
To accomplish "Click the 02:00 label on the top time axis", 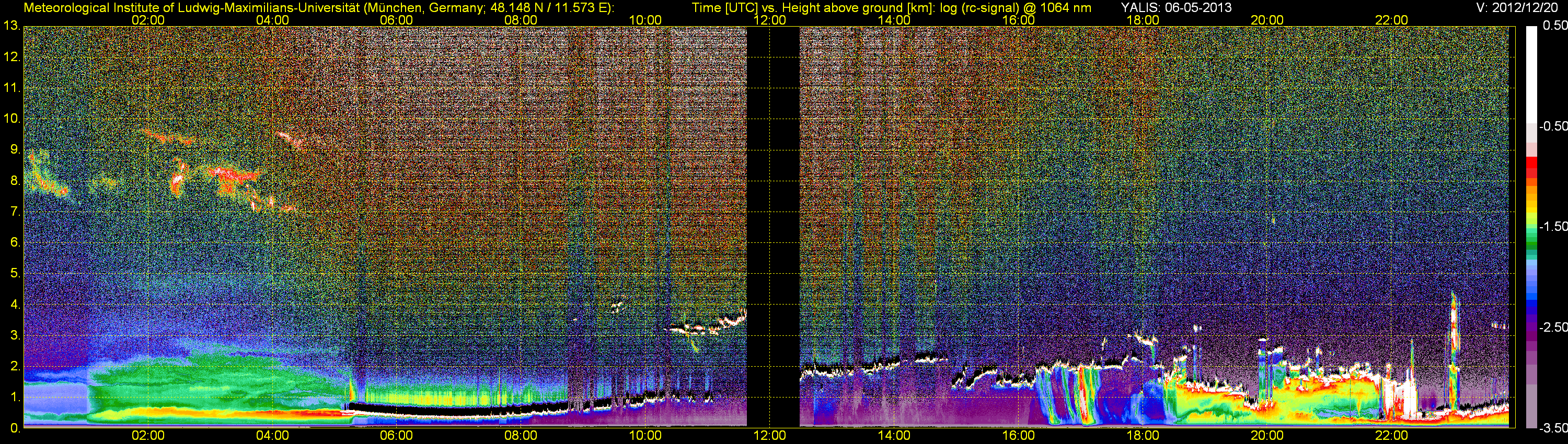I will [x=148, y=20].
